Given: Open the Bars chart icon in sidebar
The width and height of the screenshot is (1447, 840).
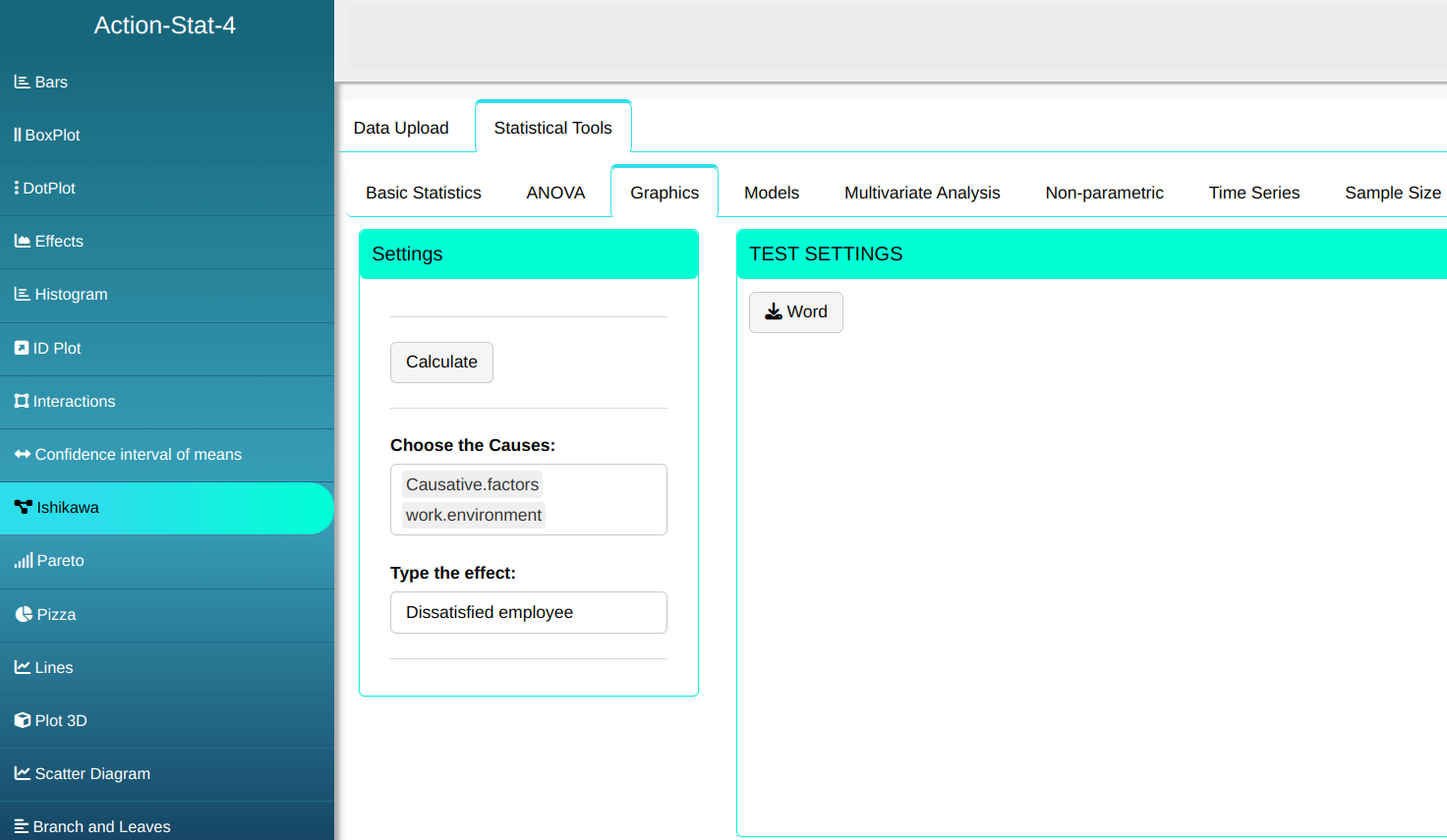Looking at the screenshot, I should [x=22, y=83].
